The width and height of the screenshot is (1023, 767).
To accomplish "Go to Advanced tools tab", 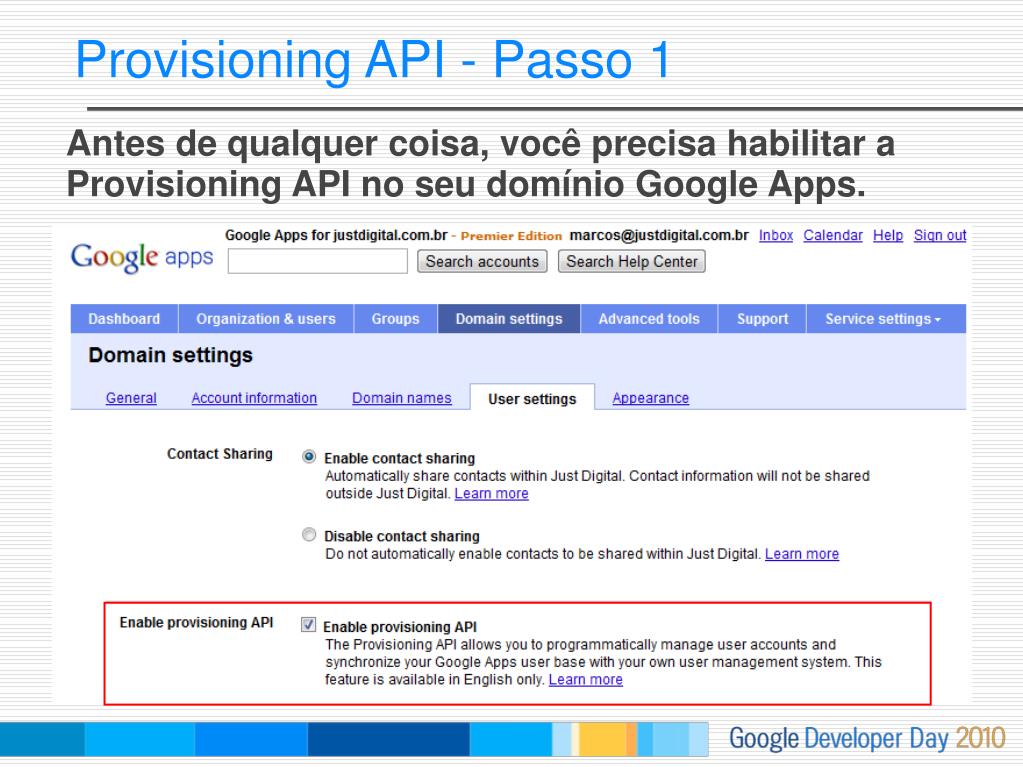I will (x=649, y=319).
